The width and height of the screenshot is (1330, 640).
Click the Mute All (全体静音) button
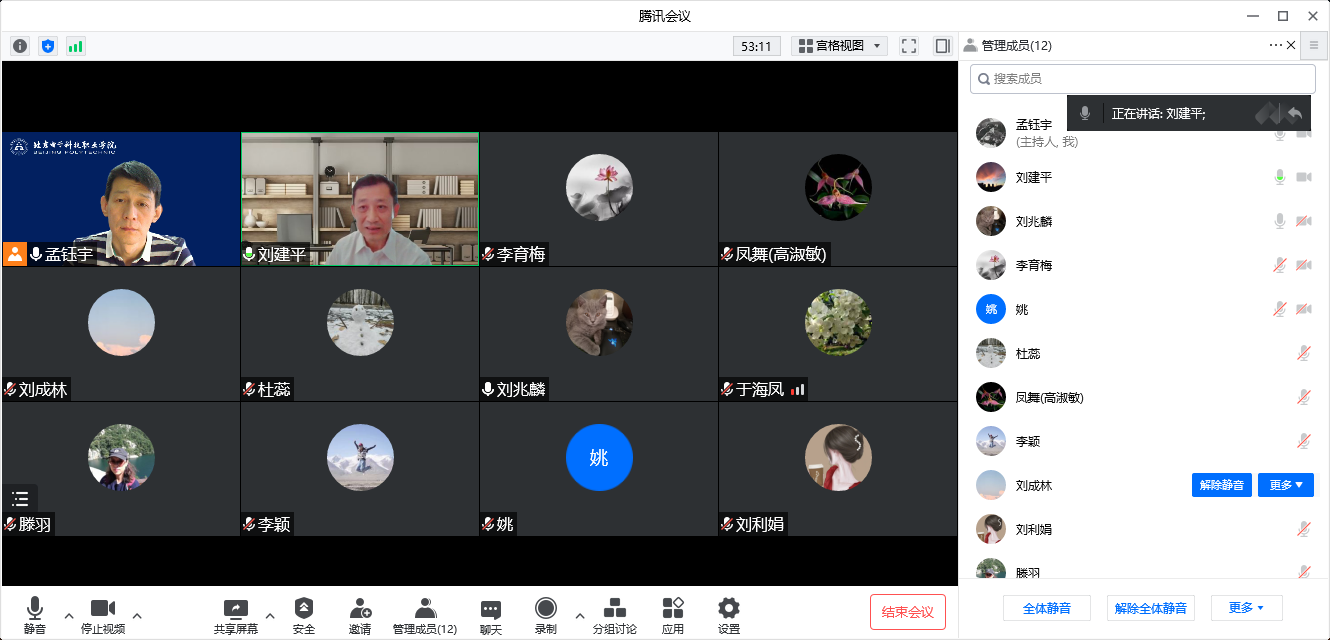tap(1047, 608)
